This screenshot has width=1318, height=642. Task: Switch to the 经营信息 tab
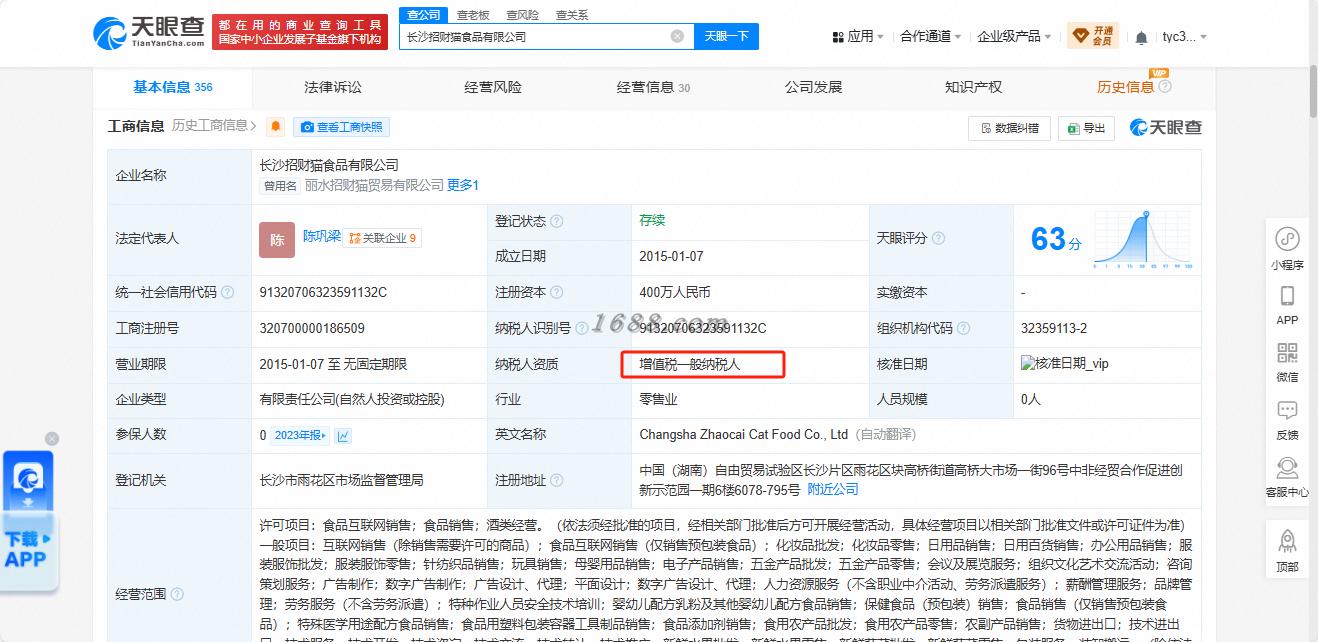click(653, 87)
